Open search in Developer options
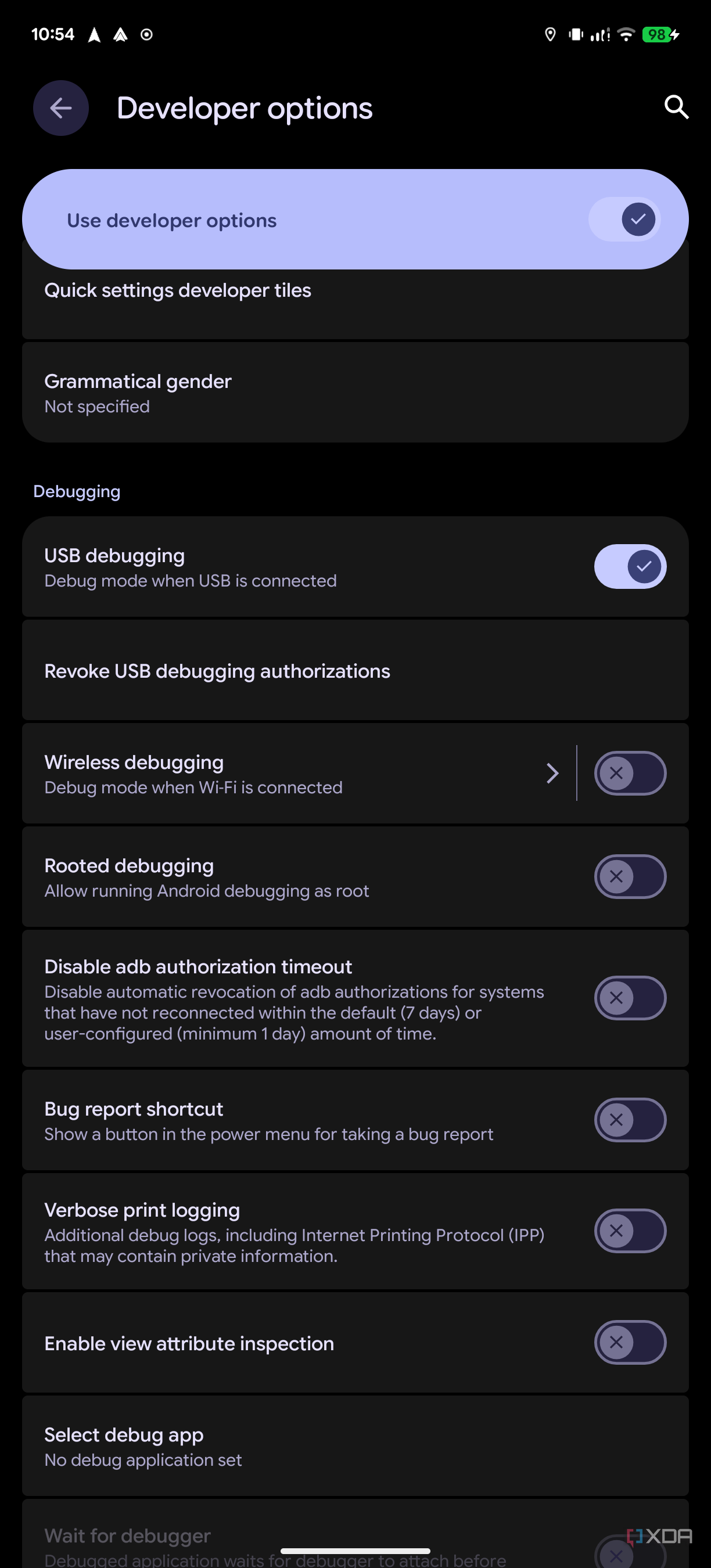 pos(676,107)
